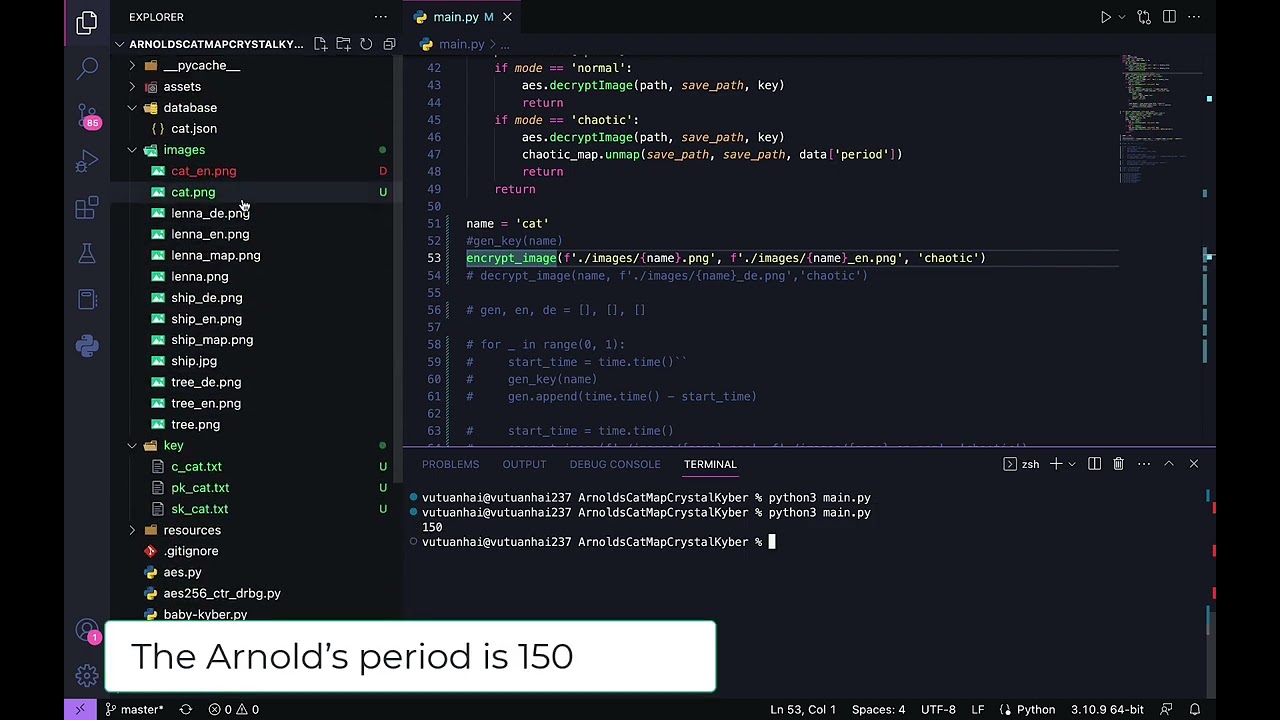Switch to the PROBLEMS tab
Image resolution: width=1280 pixels, height=720 pixels.
click(x=450, y=464)
